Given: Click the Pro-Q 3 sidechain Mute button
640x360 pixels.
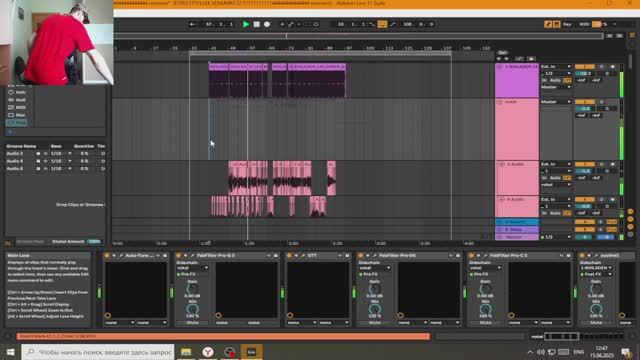Looking at the screenshot, I should click(192, 322).
